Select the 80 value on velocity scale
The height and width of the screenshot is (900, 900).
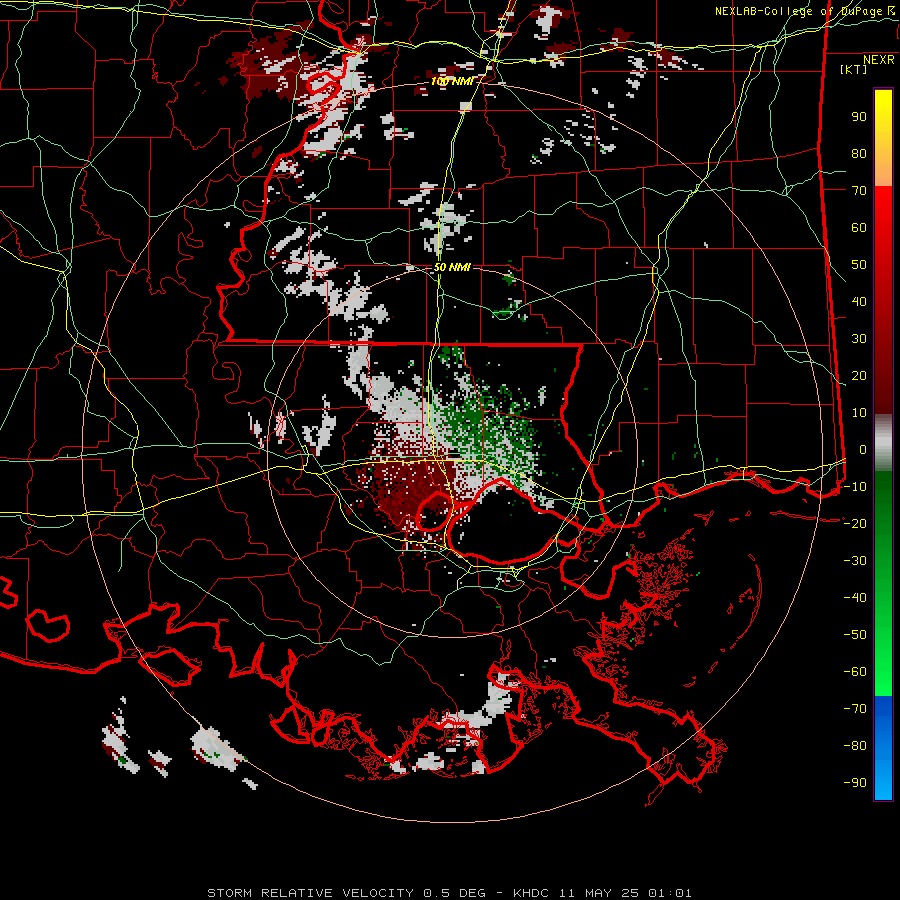tap(859, 153)
